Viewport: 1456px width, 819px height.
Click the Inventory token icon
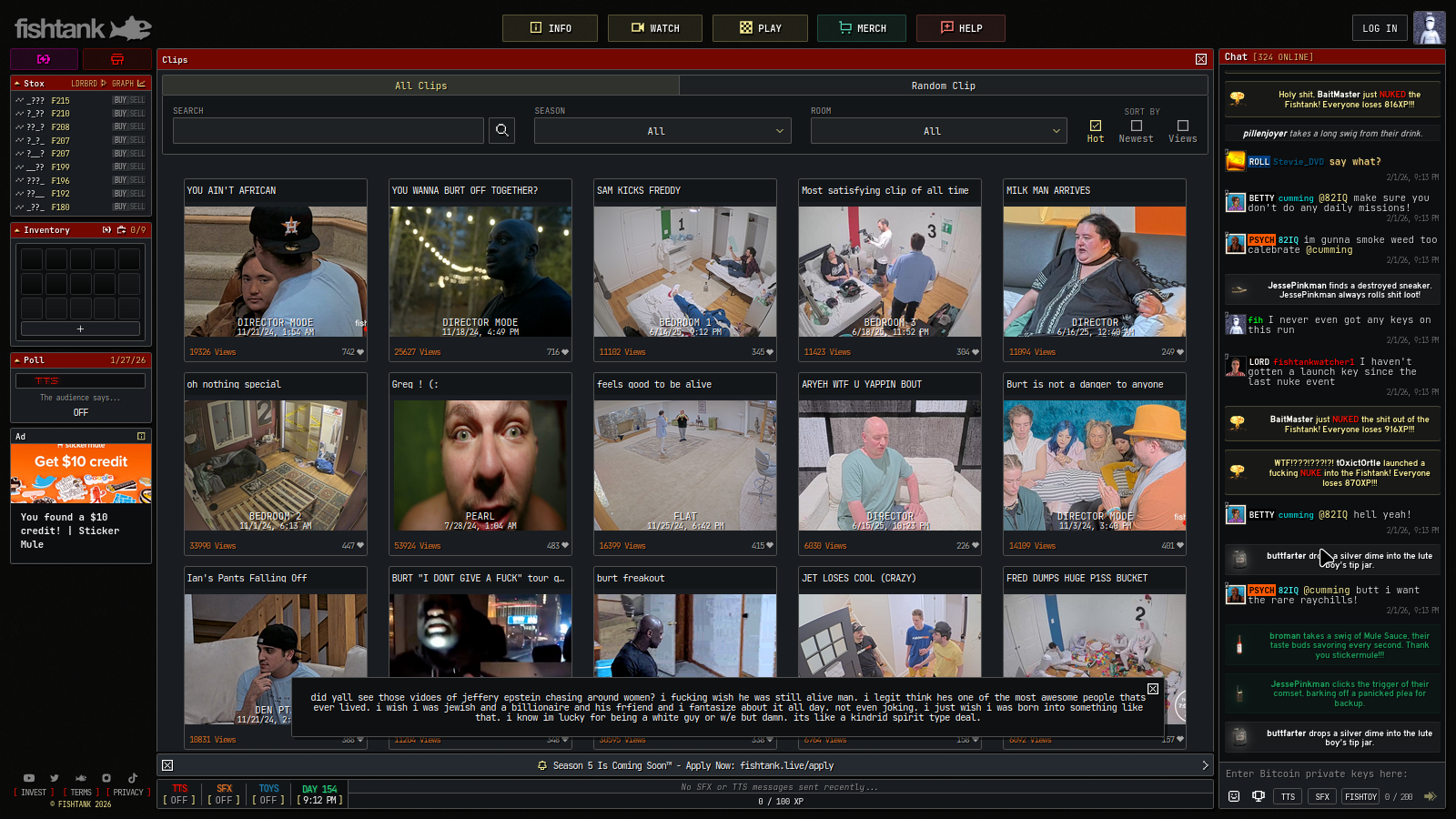[x=106, y=230]
